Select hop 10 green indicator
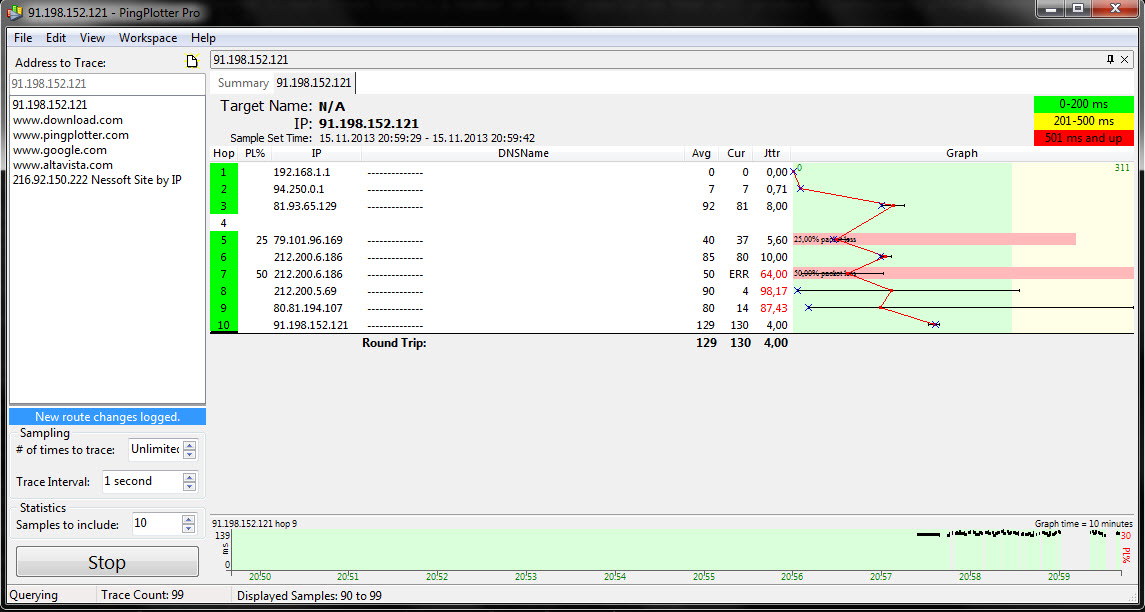 [x=223, y=325]
